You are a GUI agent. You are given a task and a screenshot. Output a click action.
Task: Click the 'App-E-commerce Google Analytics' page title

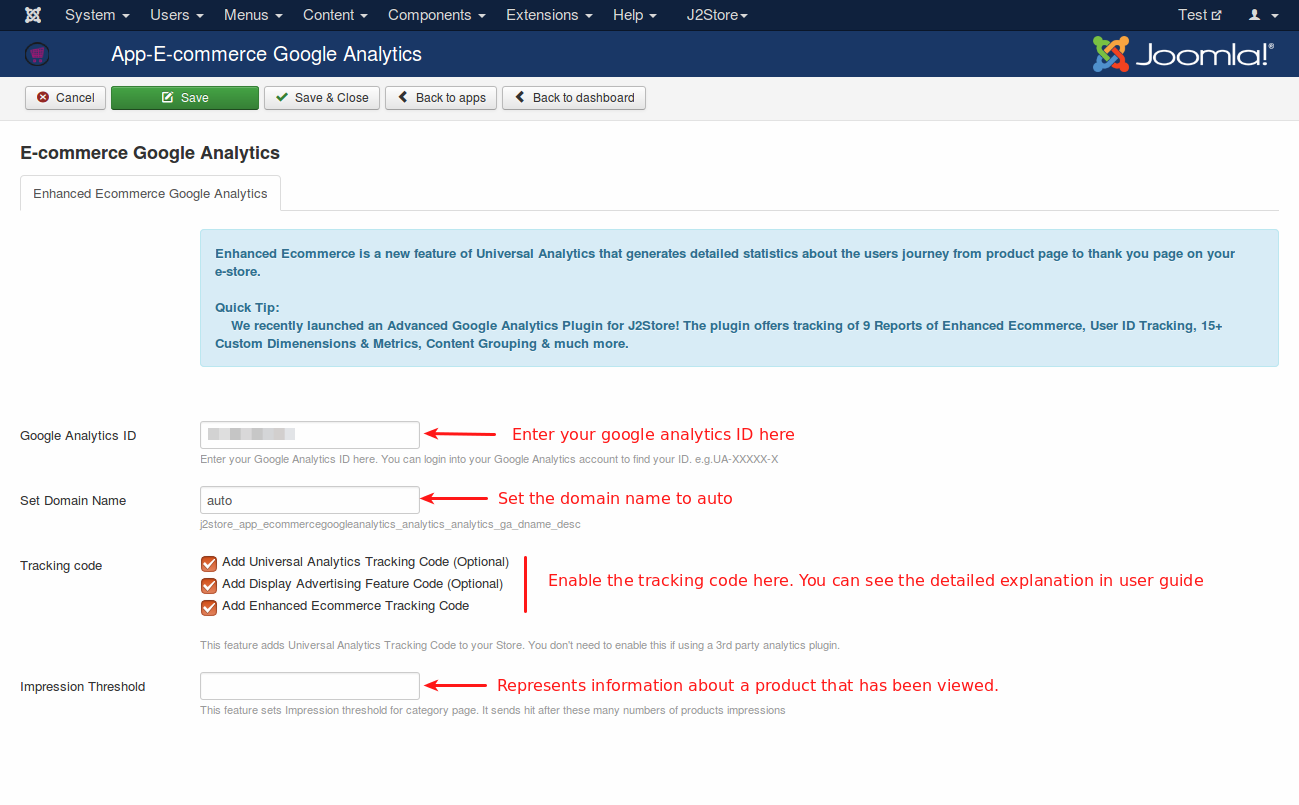click(x=266, y=54)
